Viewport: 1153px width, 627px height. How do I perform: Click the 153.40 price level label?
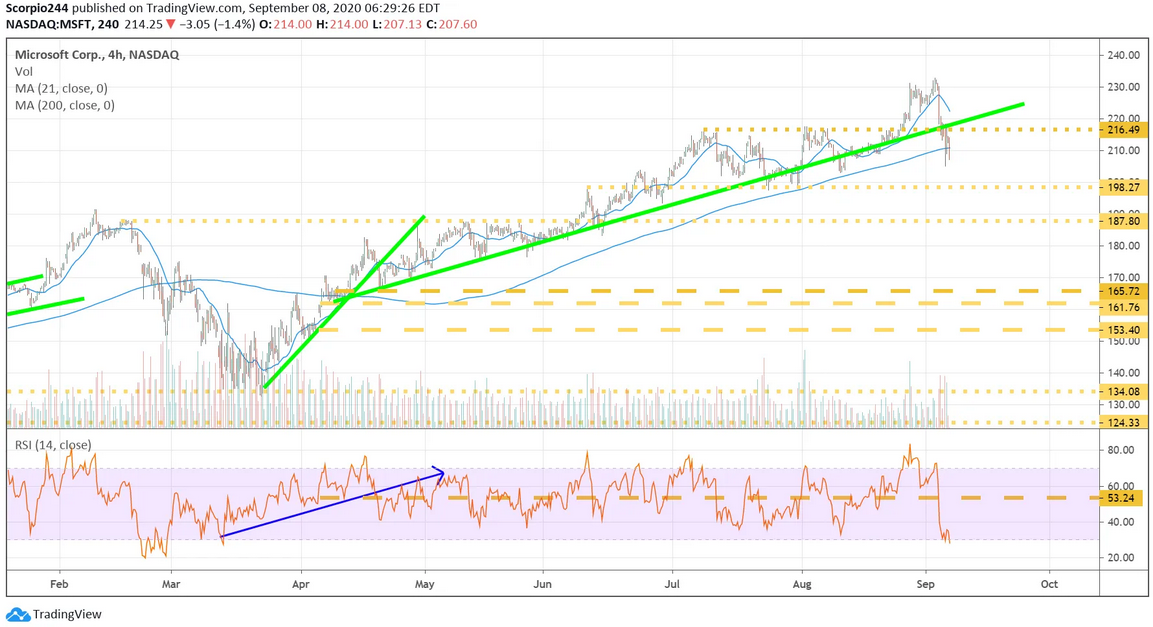pos(1123,330)
